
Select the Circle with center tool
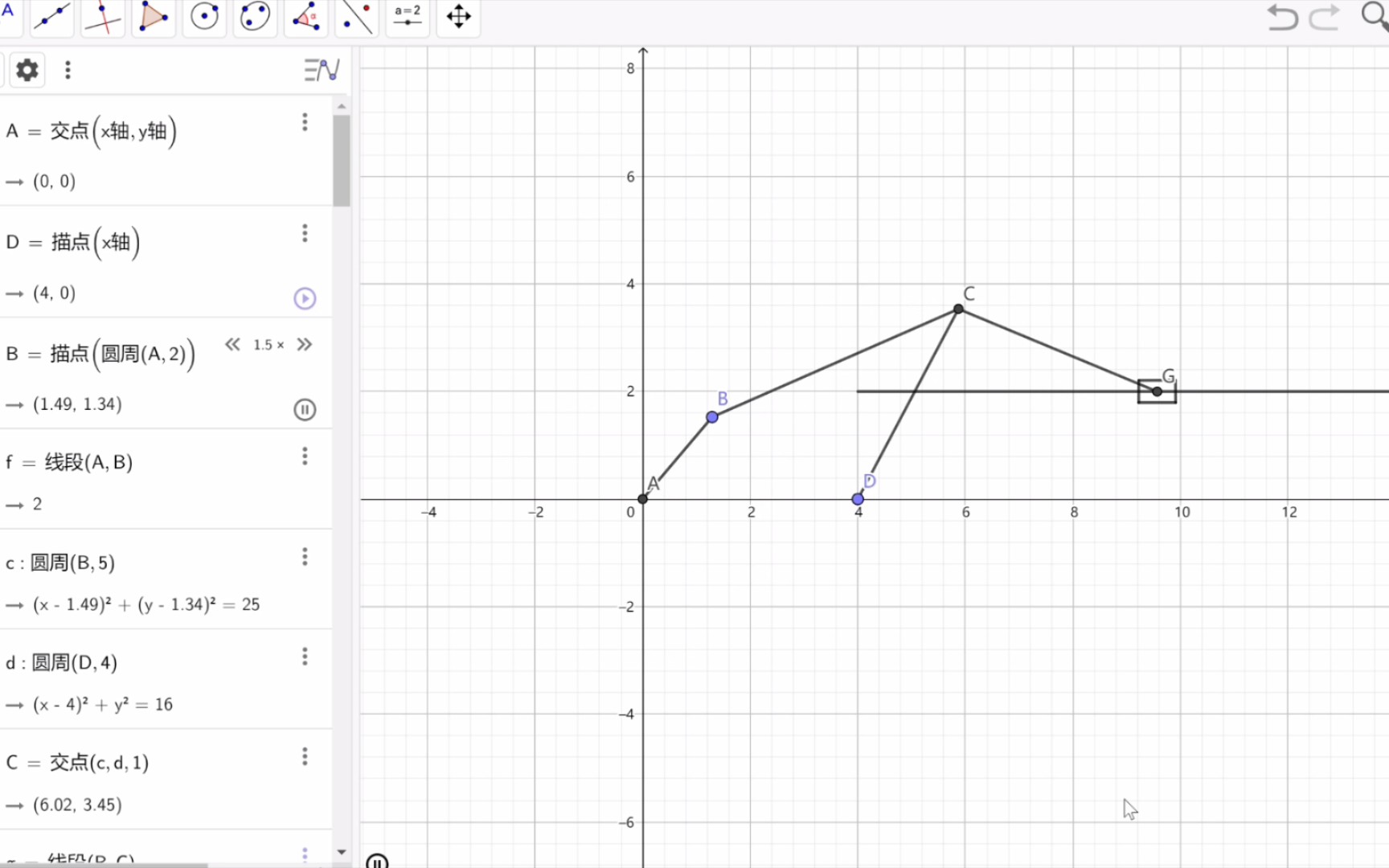[204, 17]
